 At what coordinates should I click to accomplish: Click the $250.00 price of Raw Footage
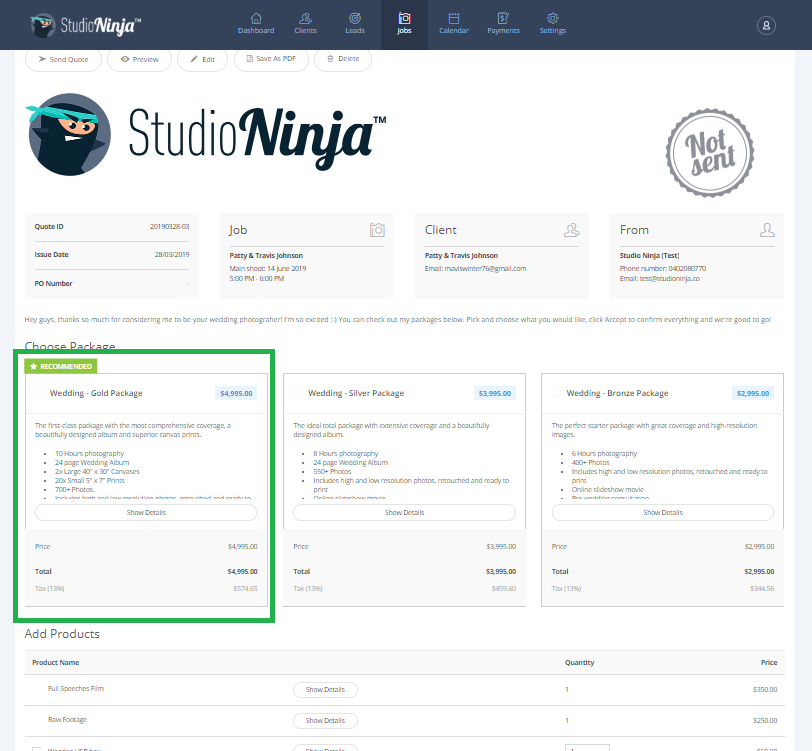pyautogui.click(x=765, y=720)
